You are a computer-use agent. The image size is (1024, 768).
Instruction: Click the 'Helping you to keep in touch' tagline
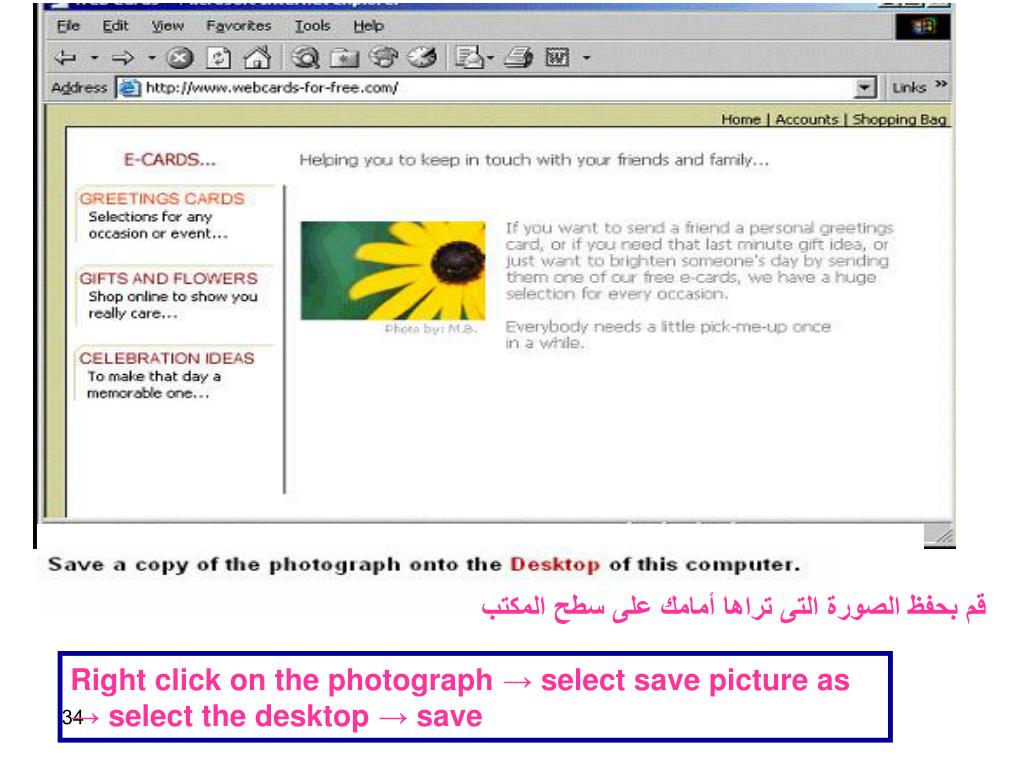pyautogui.click(x=534, y=160)
